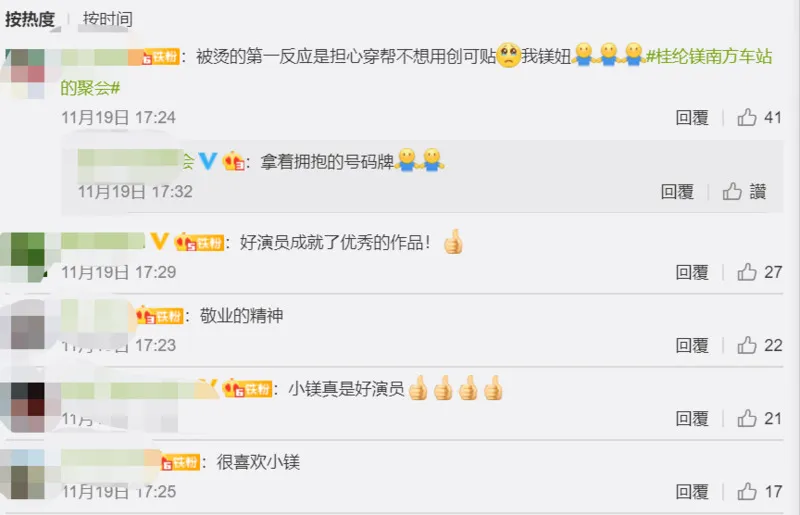Reply to the '敬业的精神' comment
800x515 pixels.
pos(692,345)
